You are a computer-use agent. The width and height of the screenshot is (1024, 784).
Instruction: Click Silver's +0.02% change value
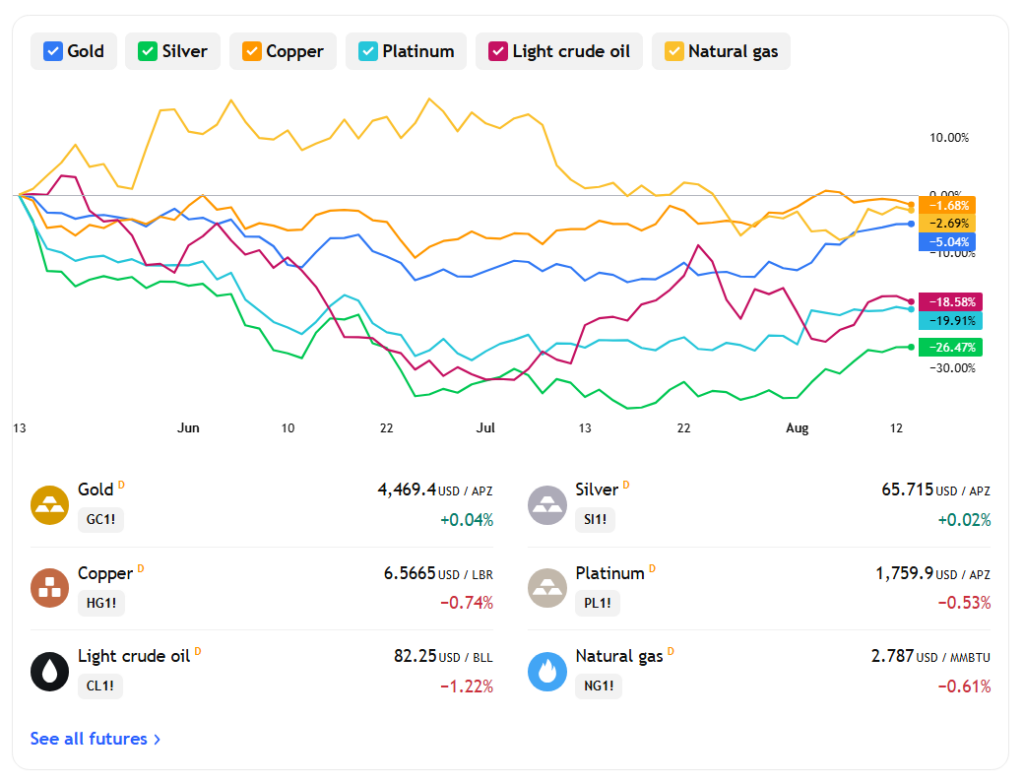coord(964,520)
